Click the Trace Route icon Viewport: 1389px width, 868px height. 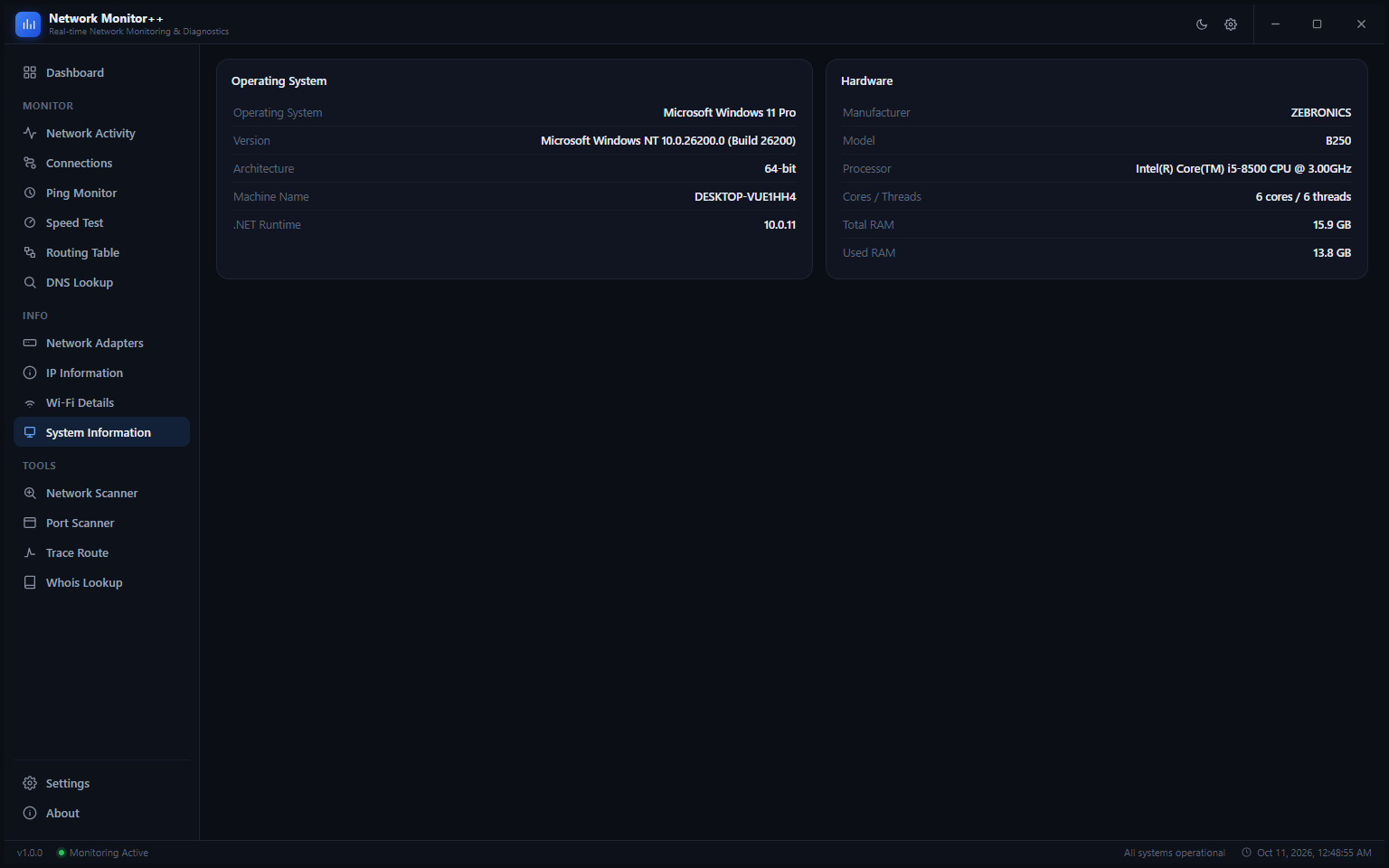pyautogui.click(x=30, y=552)
